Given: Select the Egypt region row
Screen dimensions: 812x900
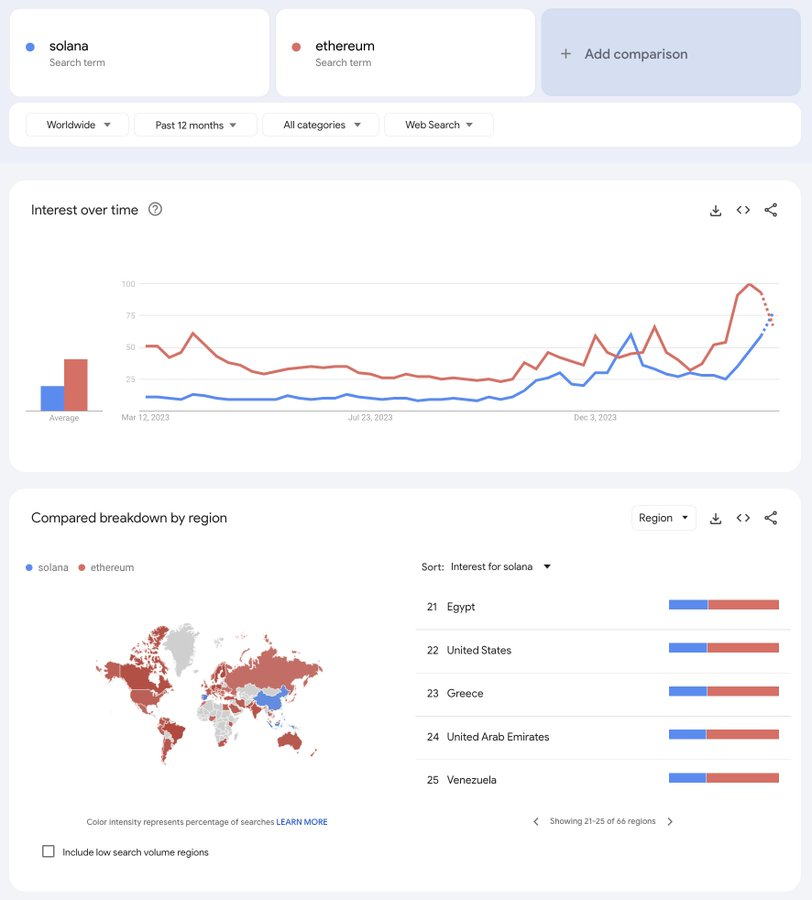Looking at the screenshot, I should pyautogui.click(x=603, y=607).
